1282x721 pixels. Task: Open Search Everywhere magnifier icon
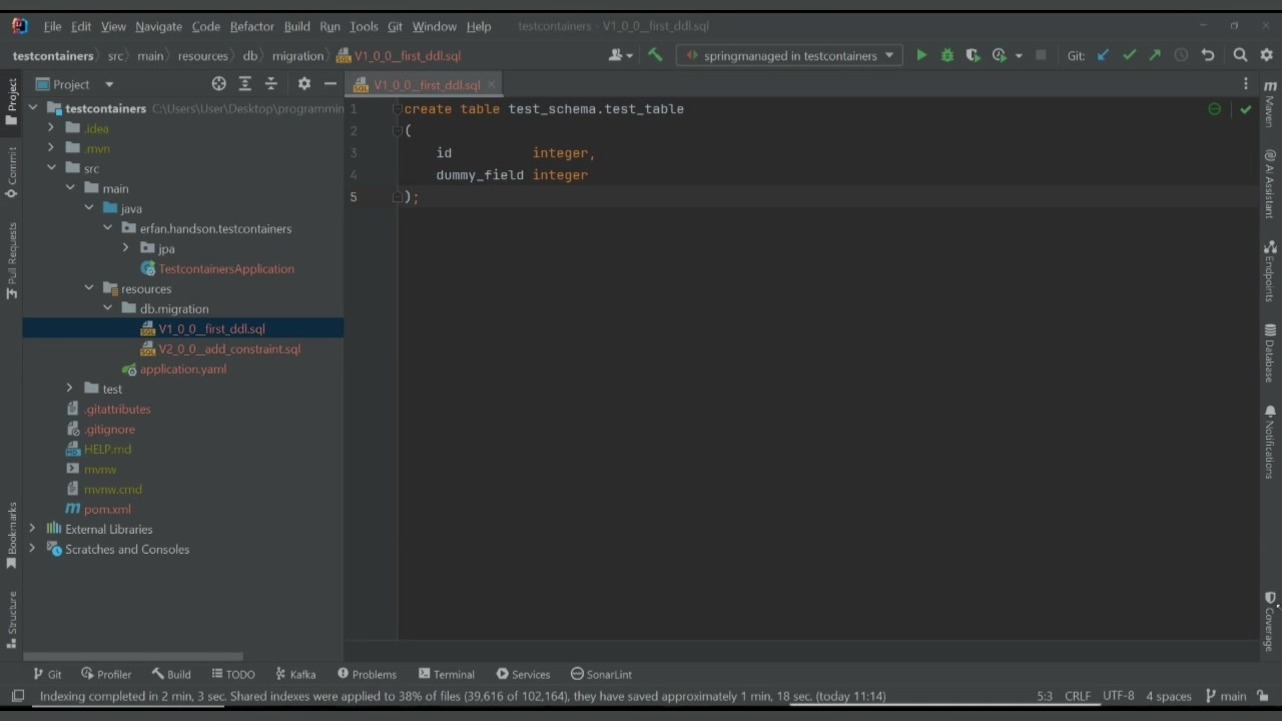click(1240, 56)
